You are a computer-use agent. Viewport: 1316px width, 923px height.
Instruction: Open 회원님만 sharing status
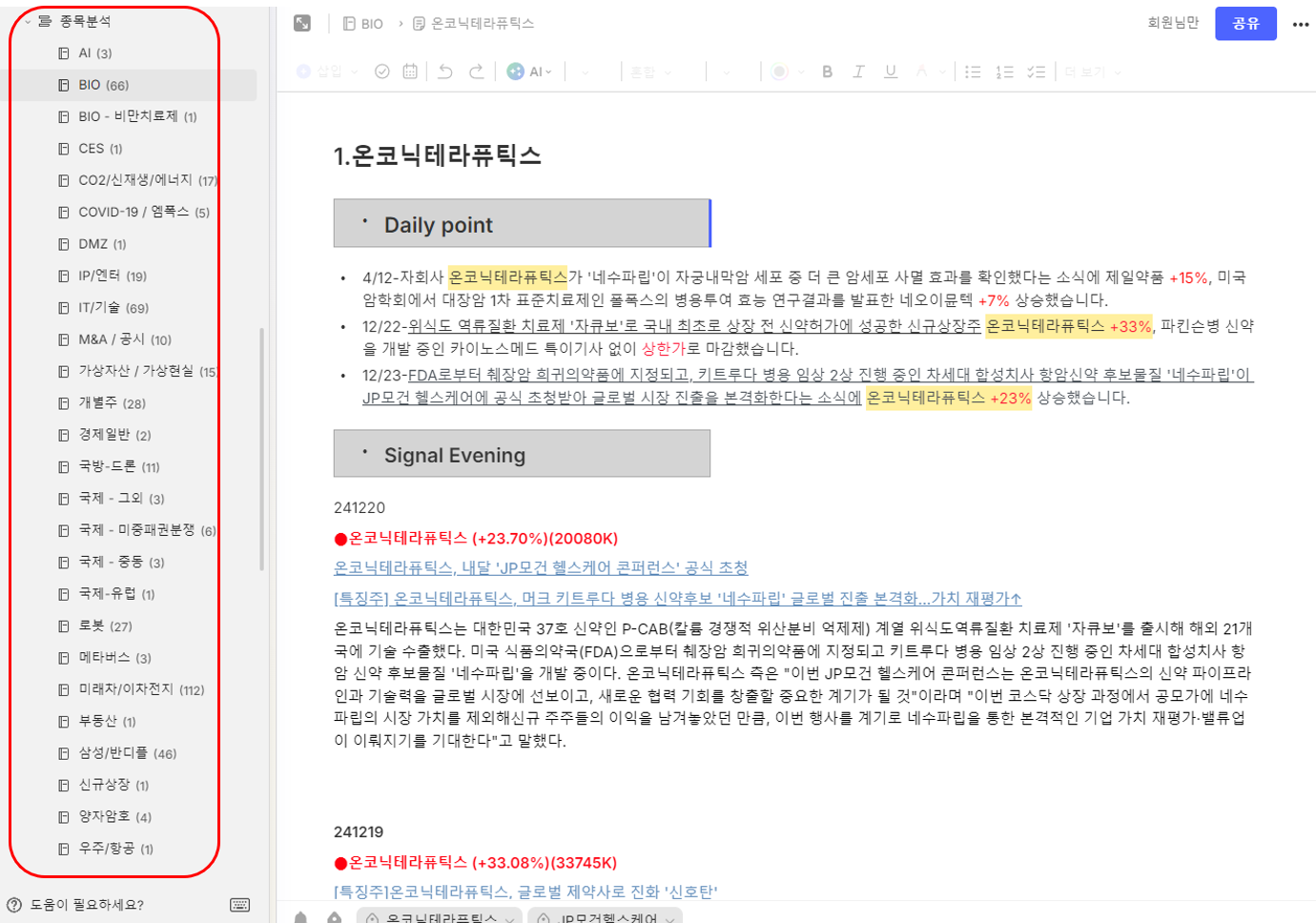pos(1173,23)
